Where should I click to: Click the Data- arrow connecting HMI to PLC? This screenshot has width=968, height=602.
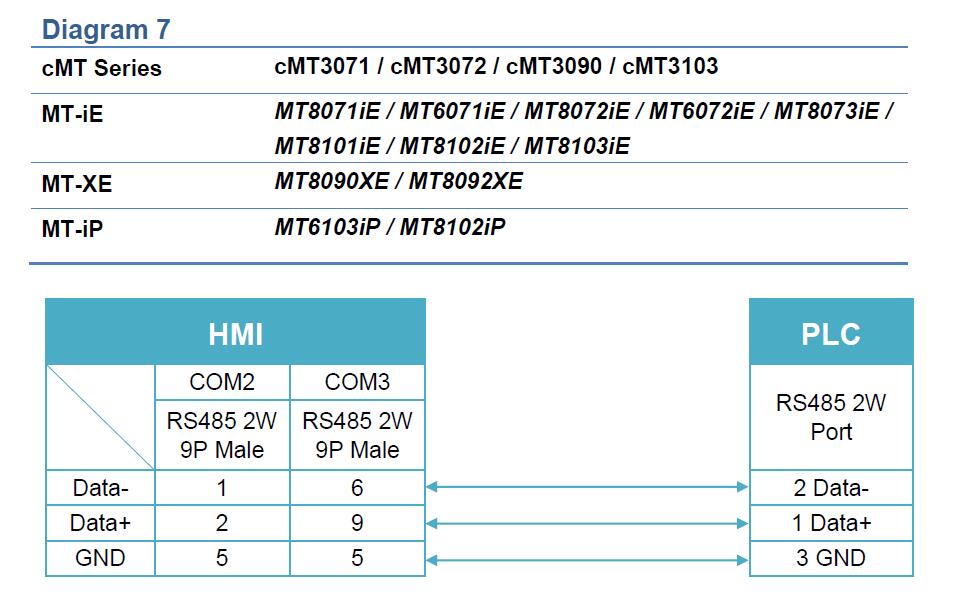pos(587,487)
